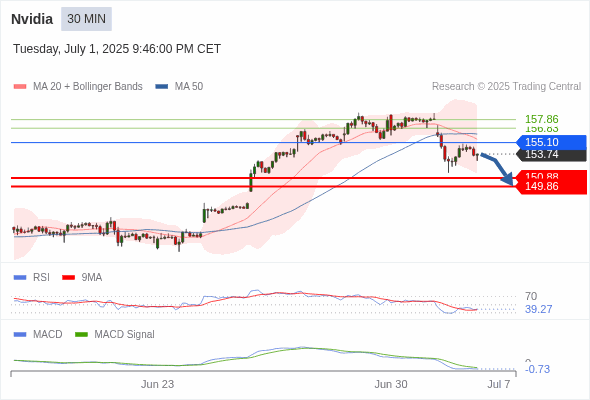
Task: Click the pink MA 20 legend swatch
Action: pyautogui.click(x=20, y=87)
